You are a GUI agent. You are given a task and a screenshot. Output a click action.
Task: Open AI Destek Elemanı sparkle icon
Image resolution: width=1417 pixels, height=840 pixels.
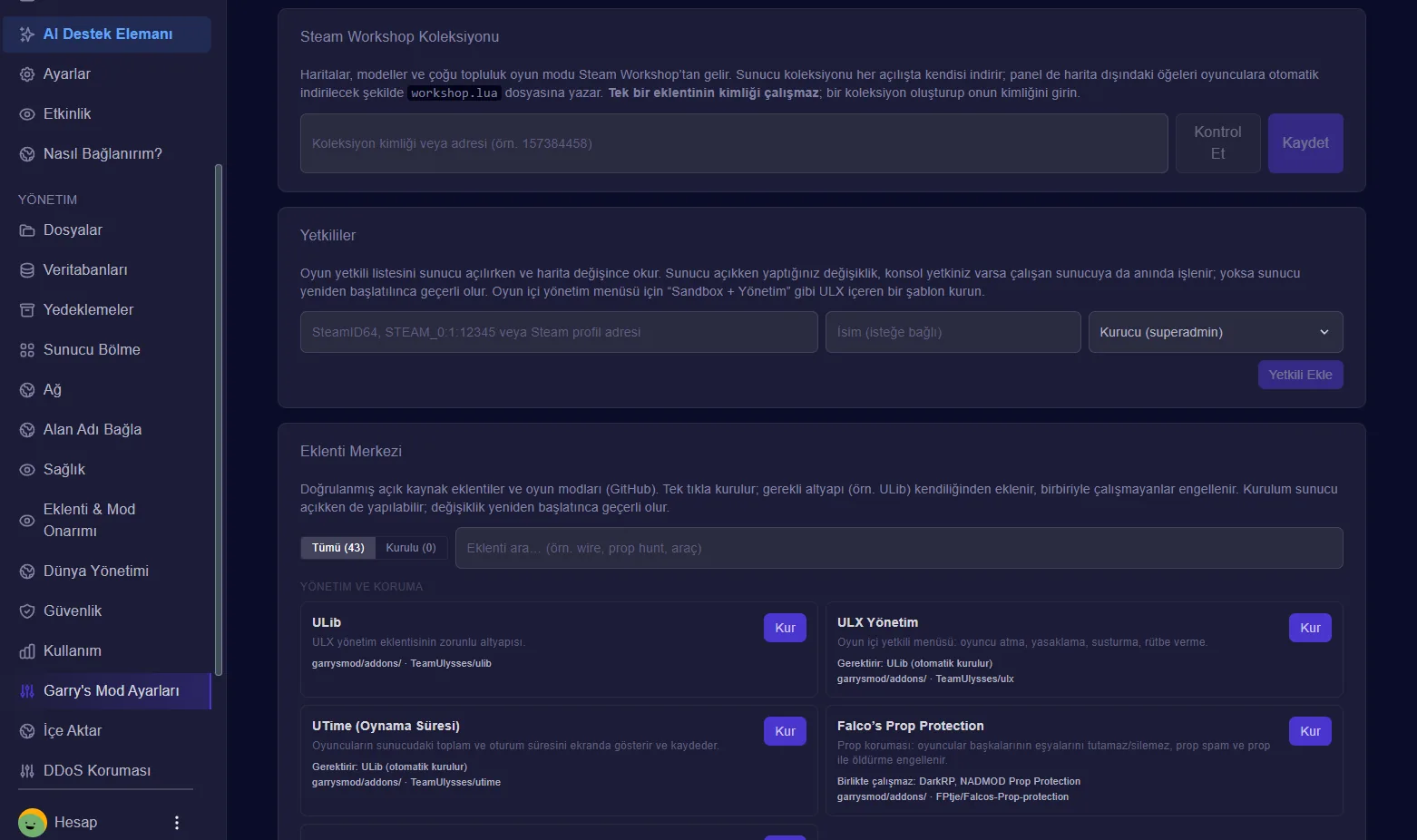coord(27,34)
